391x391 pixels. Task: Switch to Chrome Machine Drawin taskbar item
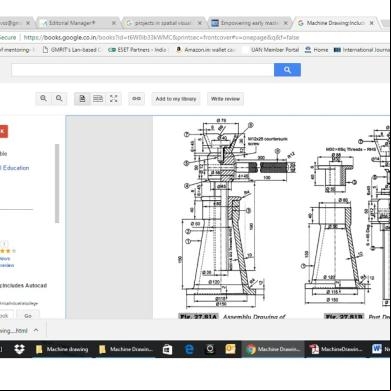[x=273, y=349]
